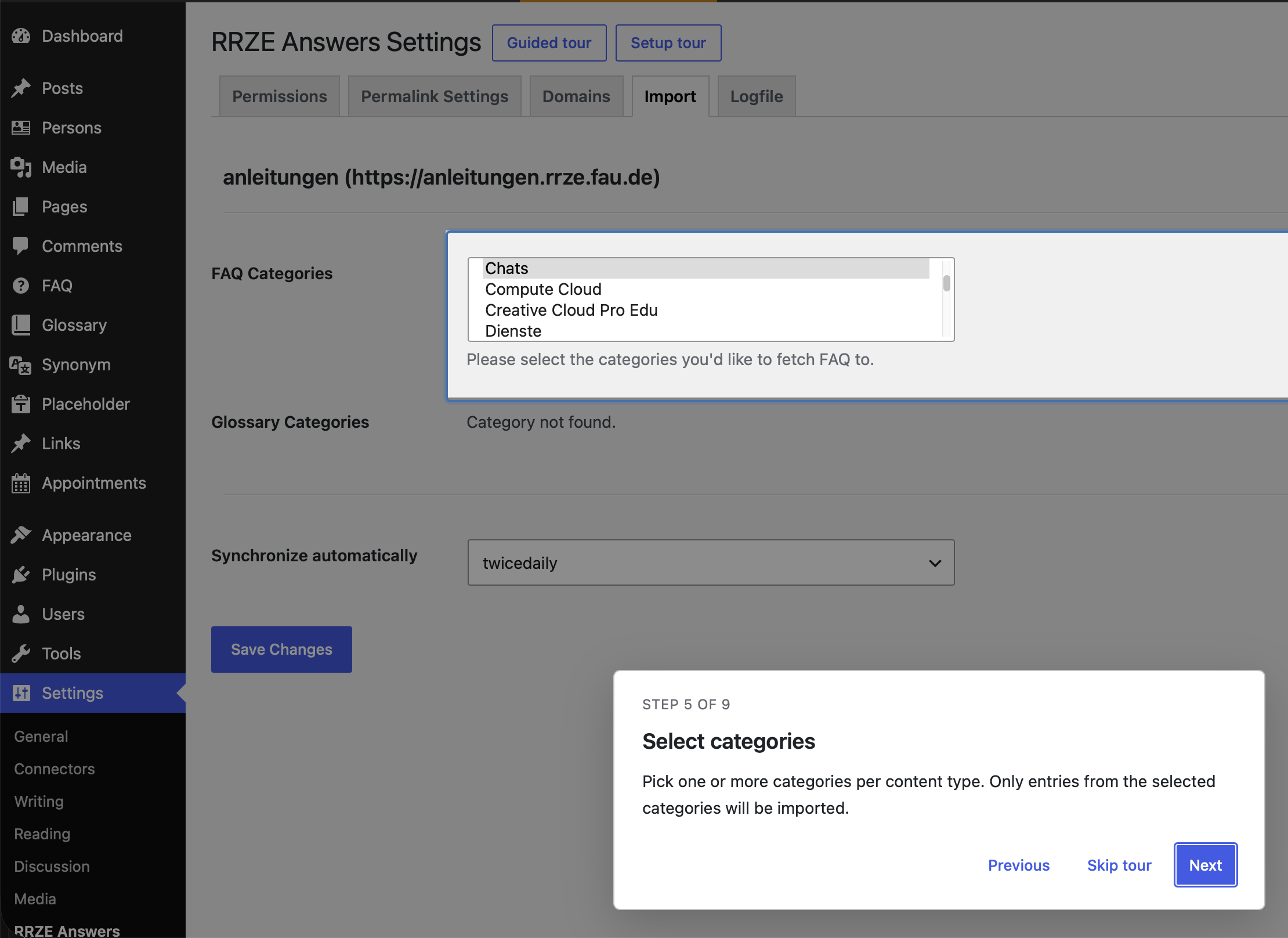This screenshot has width=1288, height=938.
Task: Open Reading settings submenu item
Action: pyautogui.click(x=42, y=834)
